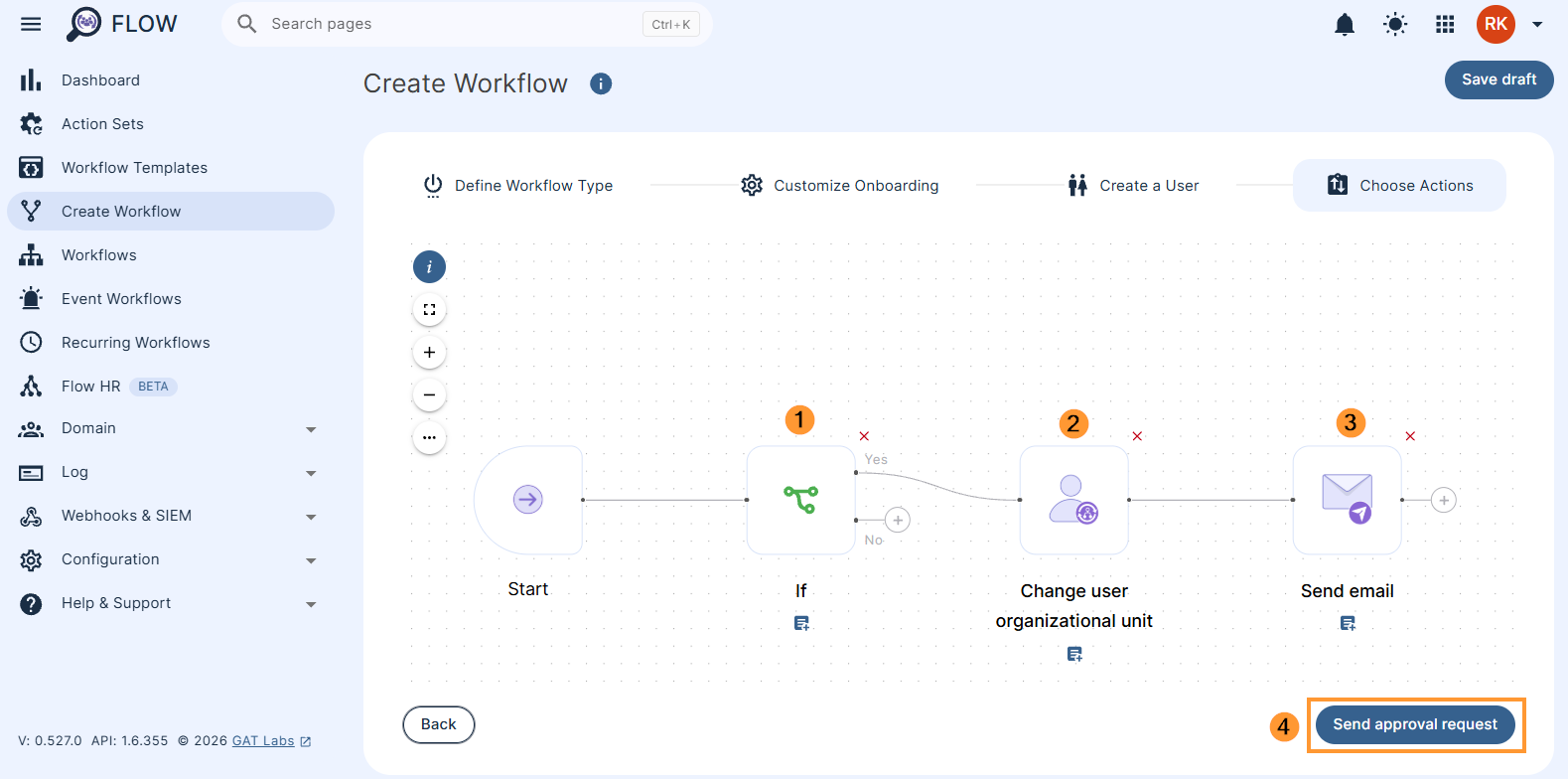The height and width of the screenshot is (779, 1568).
Task: Click Send approval request button
Action: point(1415,724)
